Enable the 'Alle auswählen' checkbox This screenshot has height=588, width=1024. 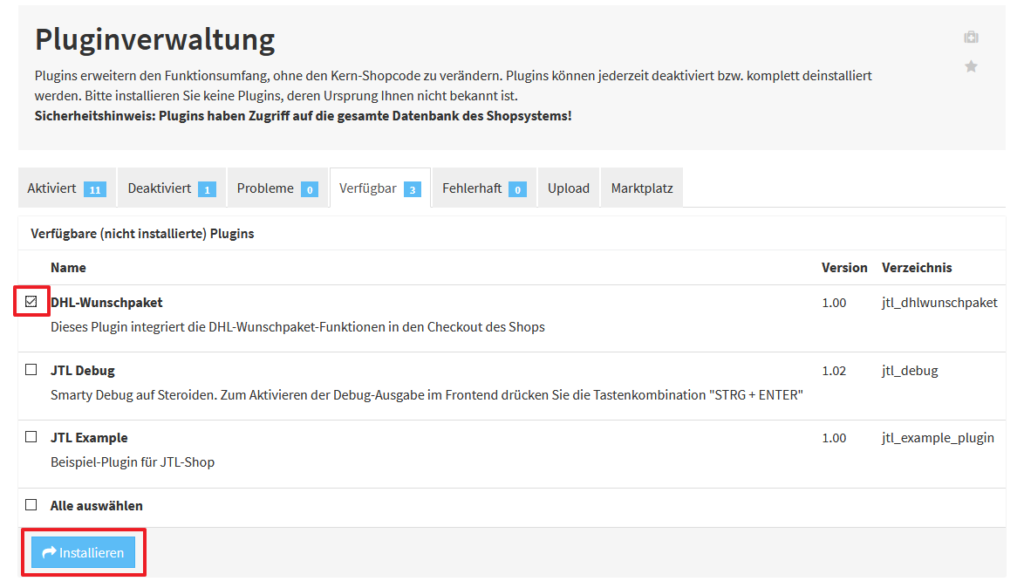pos(31,505)
